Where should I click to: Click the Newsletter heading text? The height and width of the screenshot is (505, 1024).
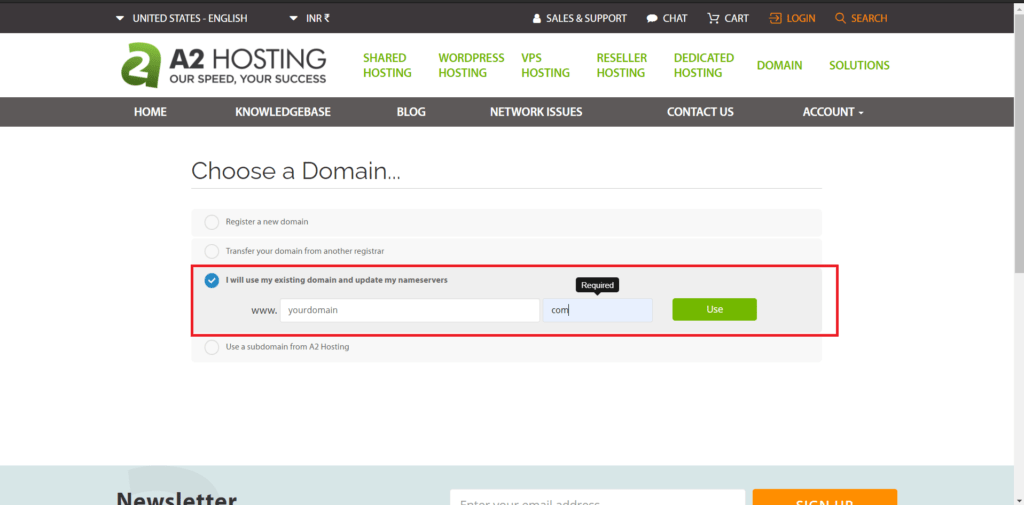coord(176,498)
